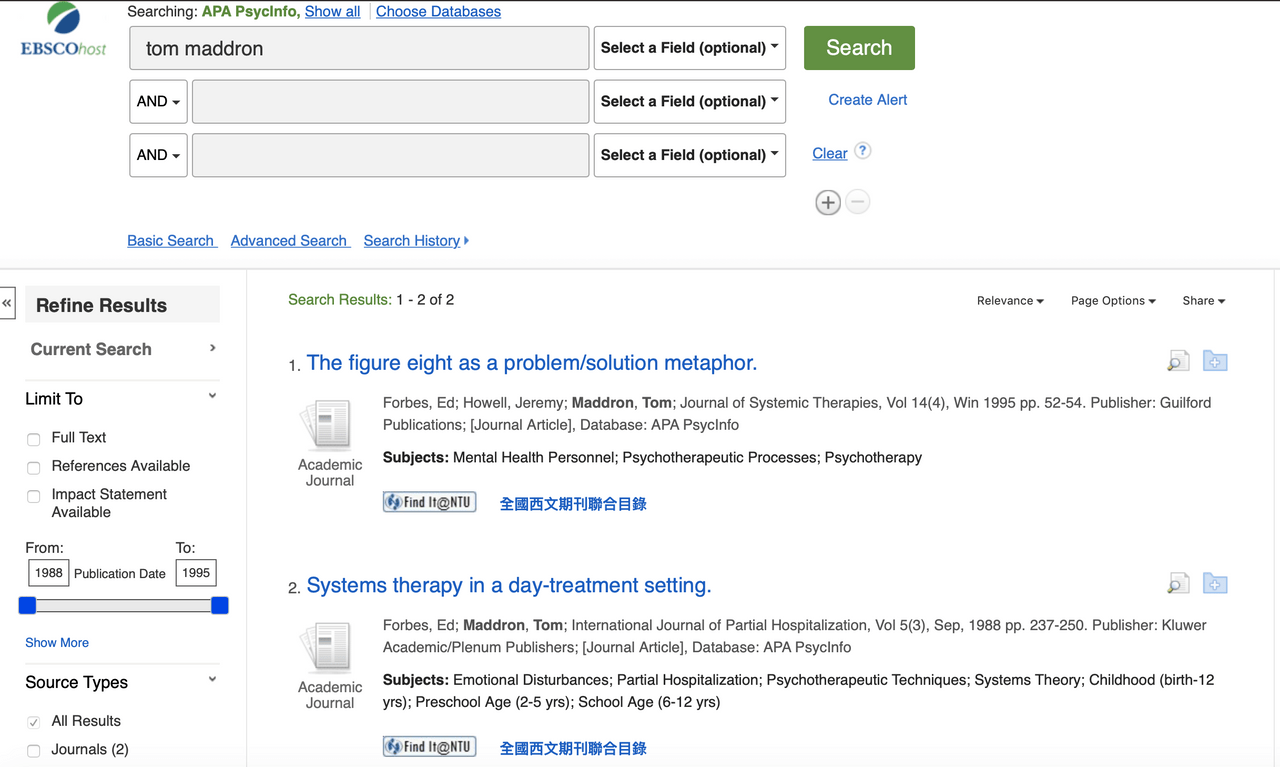Switch to Advanced Search
Image resolution: width=1280 pixels, height=767 pixels.
click(290, 240)
